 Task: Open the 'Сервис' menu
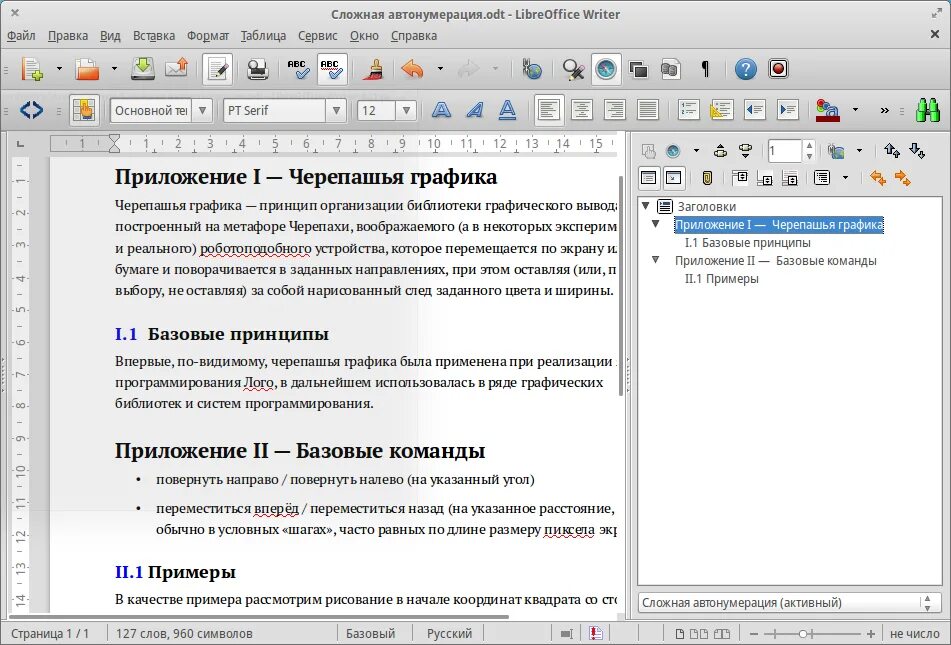(x=317, y=35)
